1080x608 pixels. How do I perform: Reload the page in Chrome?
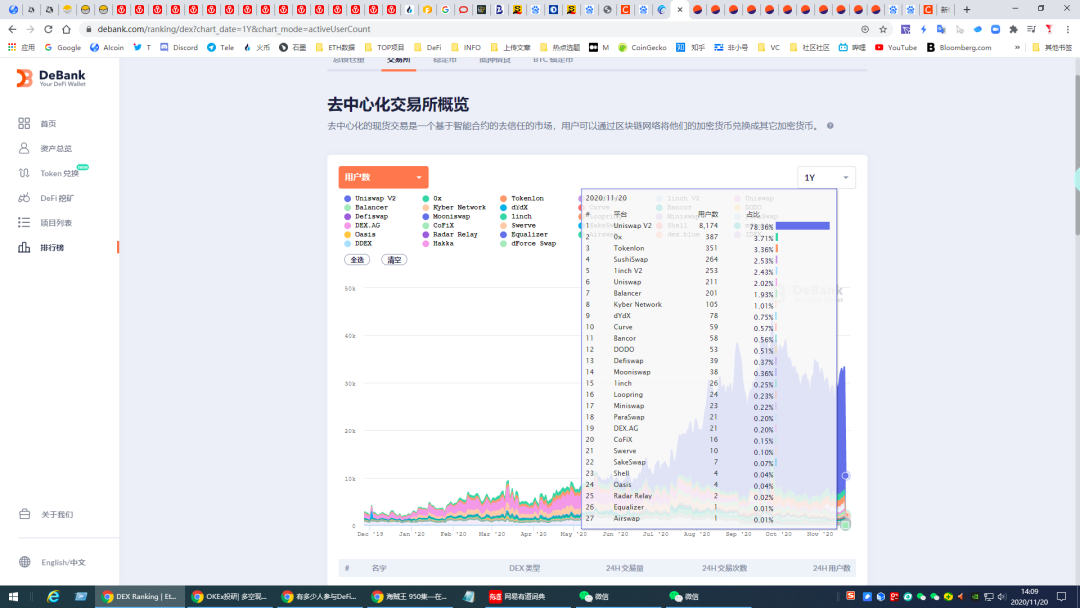point(48,29)
